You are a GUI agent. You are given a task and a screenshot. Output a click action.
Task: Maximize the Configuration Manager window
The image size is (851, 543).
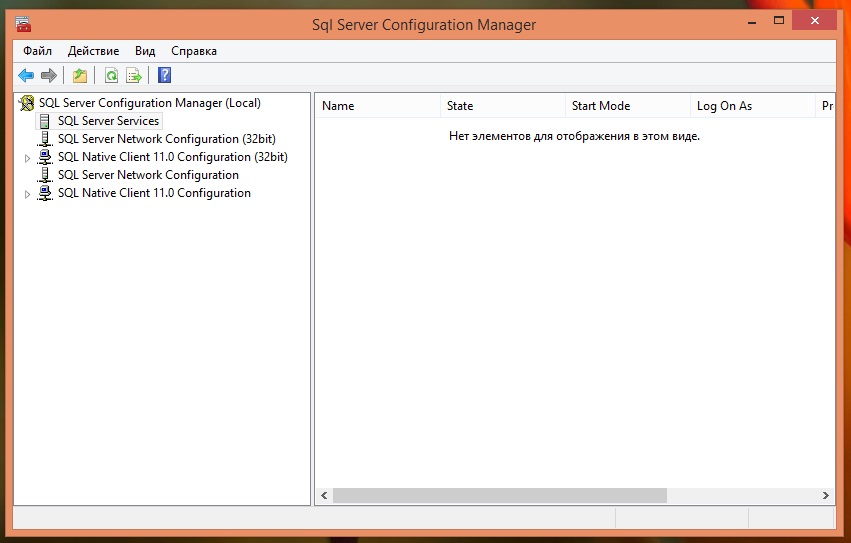[x=779, y=21]
